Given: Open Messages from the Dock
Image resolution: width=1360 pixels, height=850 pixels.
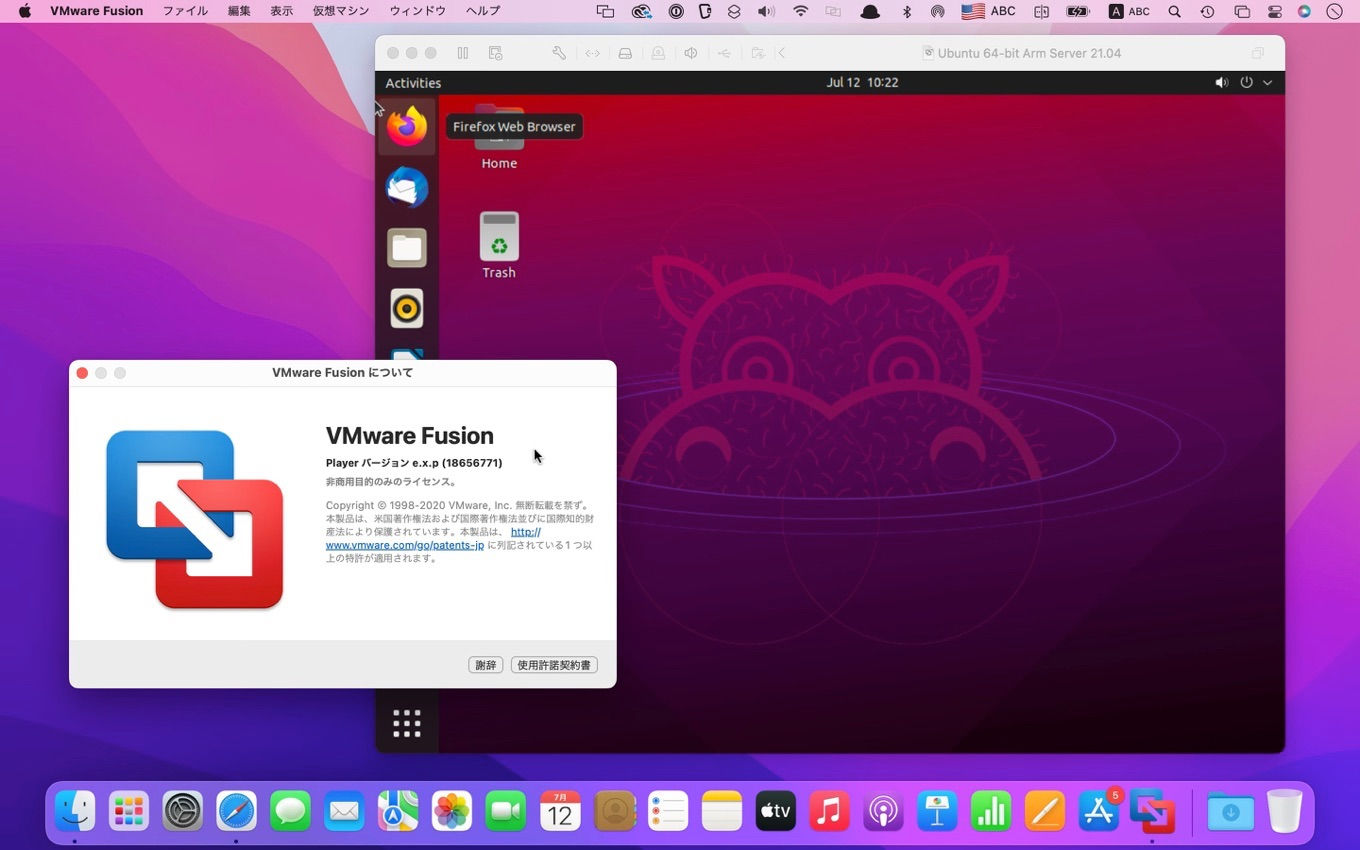Looking at the screenshot, I should coord(290,811).
